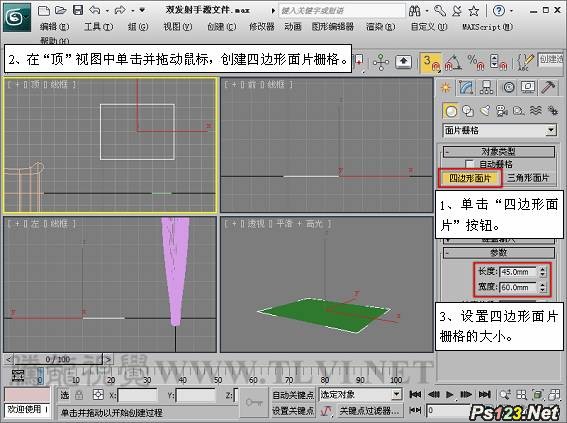567x423 pixels.
Task: Click the 自动关键点 button
Action: pos(293,395)
